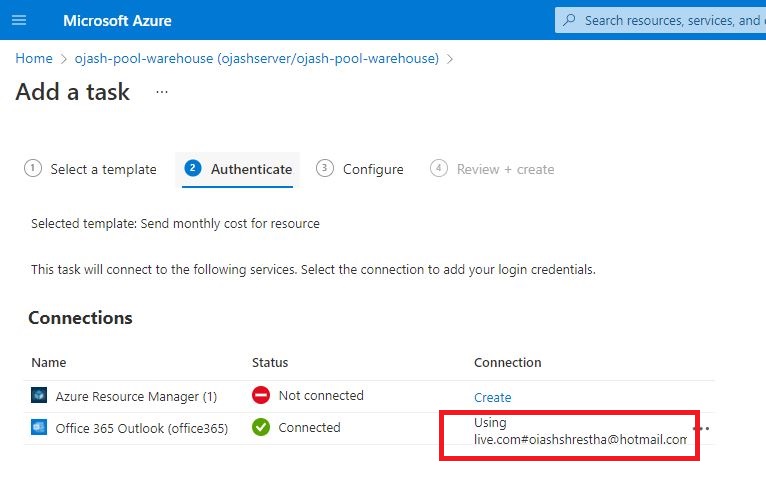The image size is (766, 484).
Task: Switch to the Configure tab
Action: [x=373, y=170]
